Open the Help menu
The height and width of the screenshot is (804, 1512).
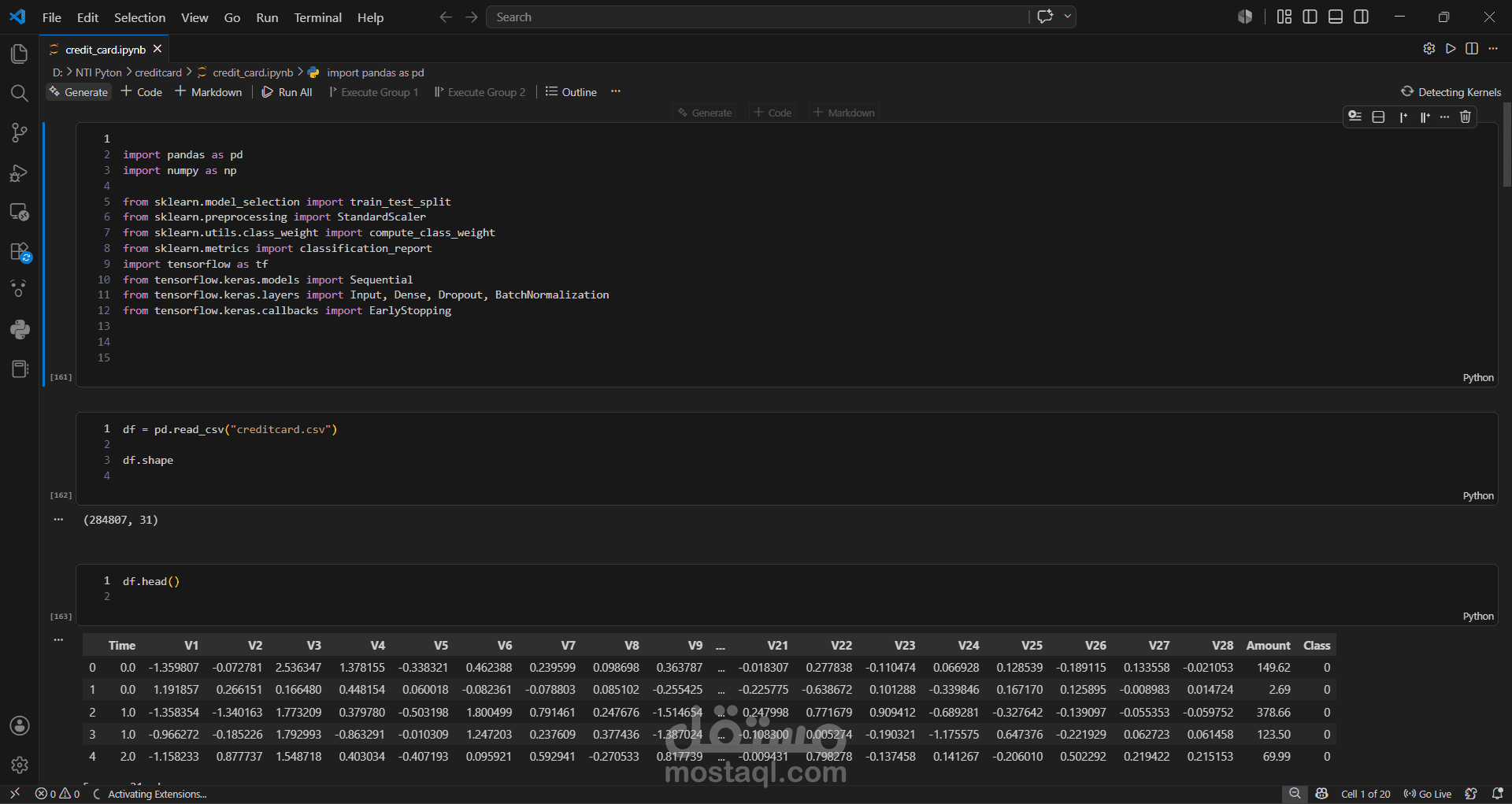click(x=370, y=17)
